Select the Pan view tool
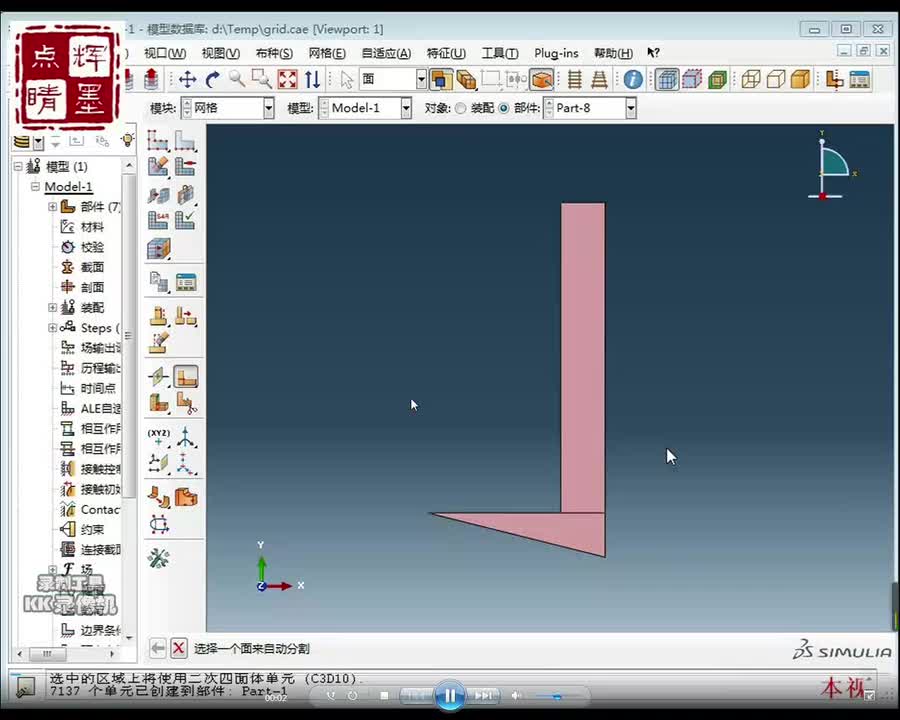Image resolution: width=900 pixels, height=720 pixels. pos(188,79)
